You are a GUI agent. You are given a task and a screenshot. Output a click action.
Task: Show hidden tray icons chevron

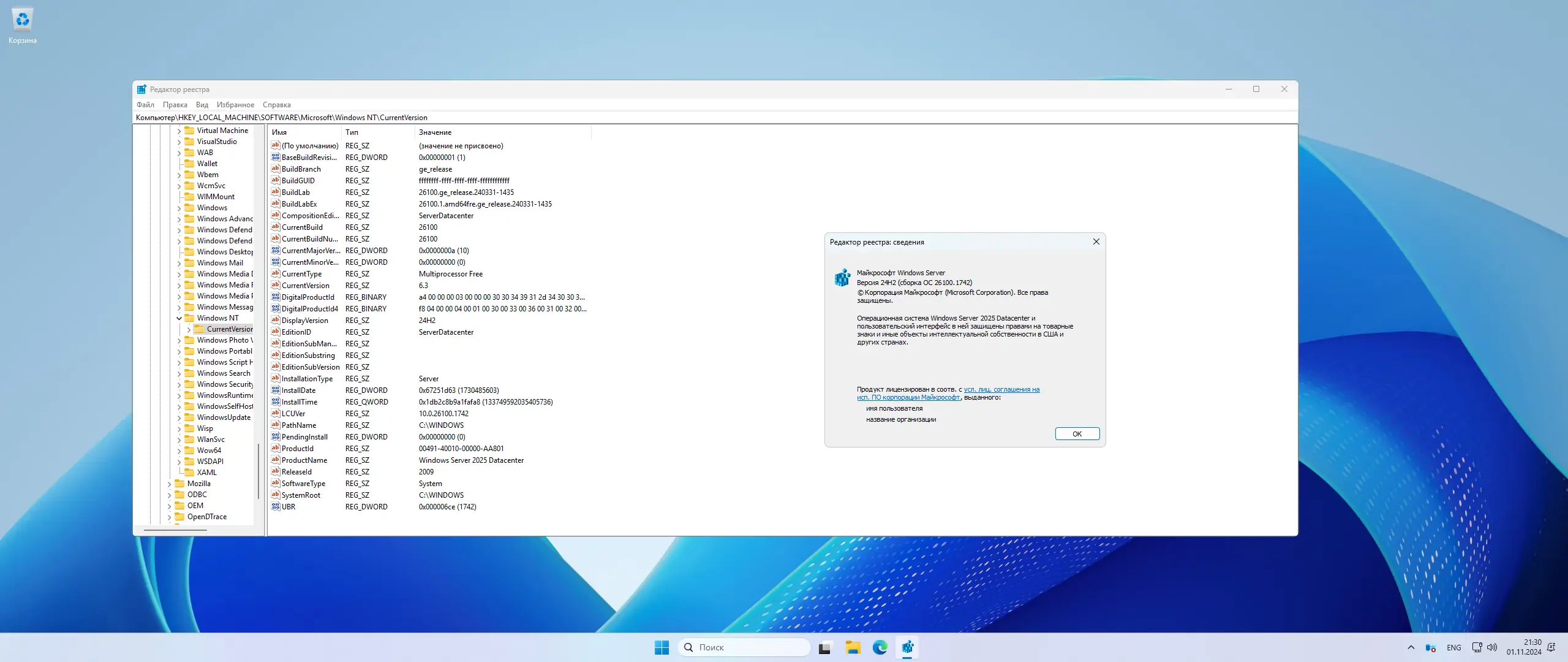(x=1411, y=647)
